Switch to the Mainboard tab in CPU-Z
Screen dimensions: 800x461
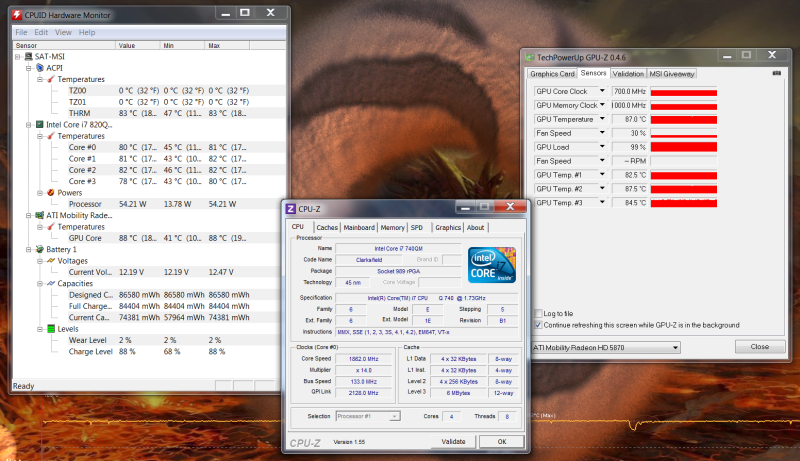pyautogui.click(x=359, y=227)
